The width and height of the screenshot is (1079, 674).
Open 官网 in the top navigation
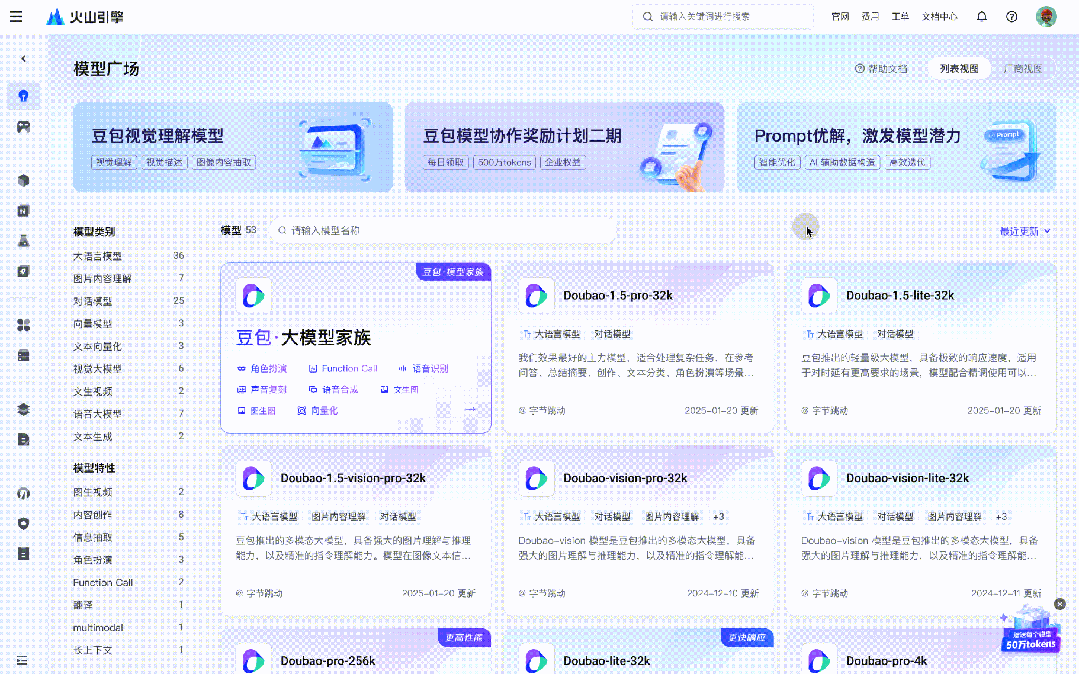(x=840, y=17)
